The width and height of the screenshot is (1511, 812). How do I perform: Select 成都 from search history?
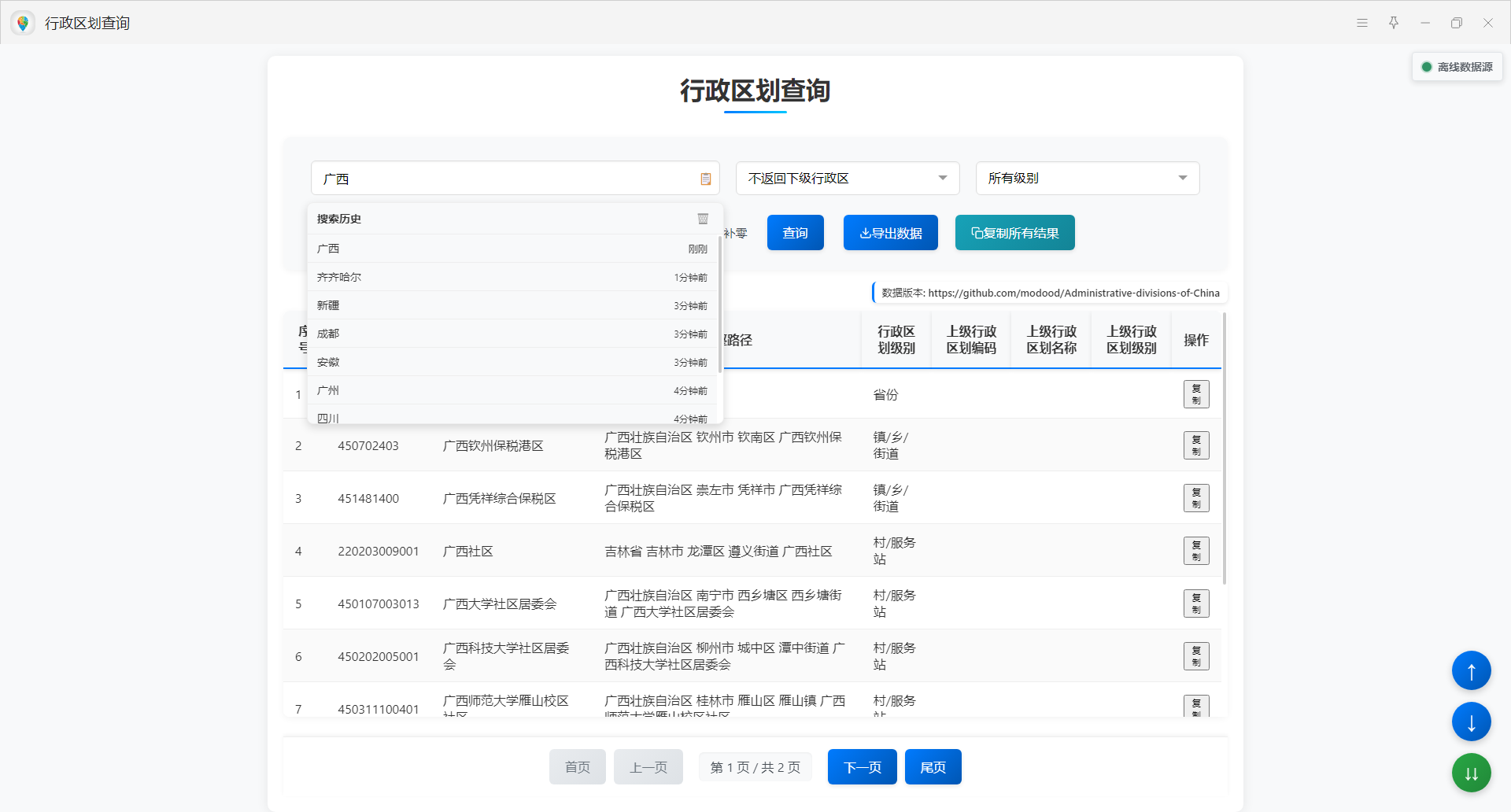tap(512, 334)
